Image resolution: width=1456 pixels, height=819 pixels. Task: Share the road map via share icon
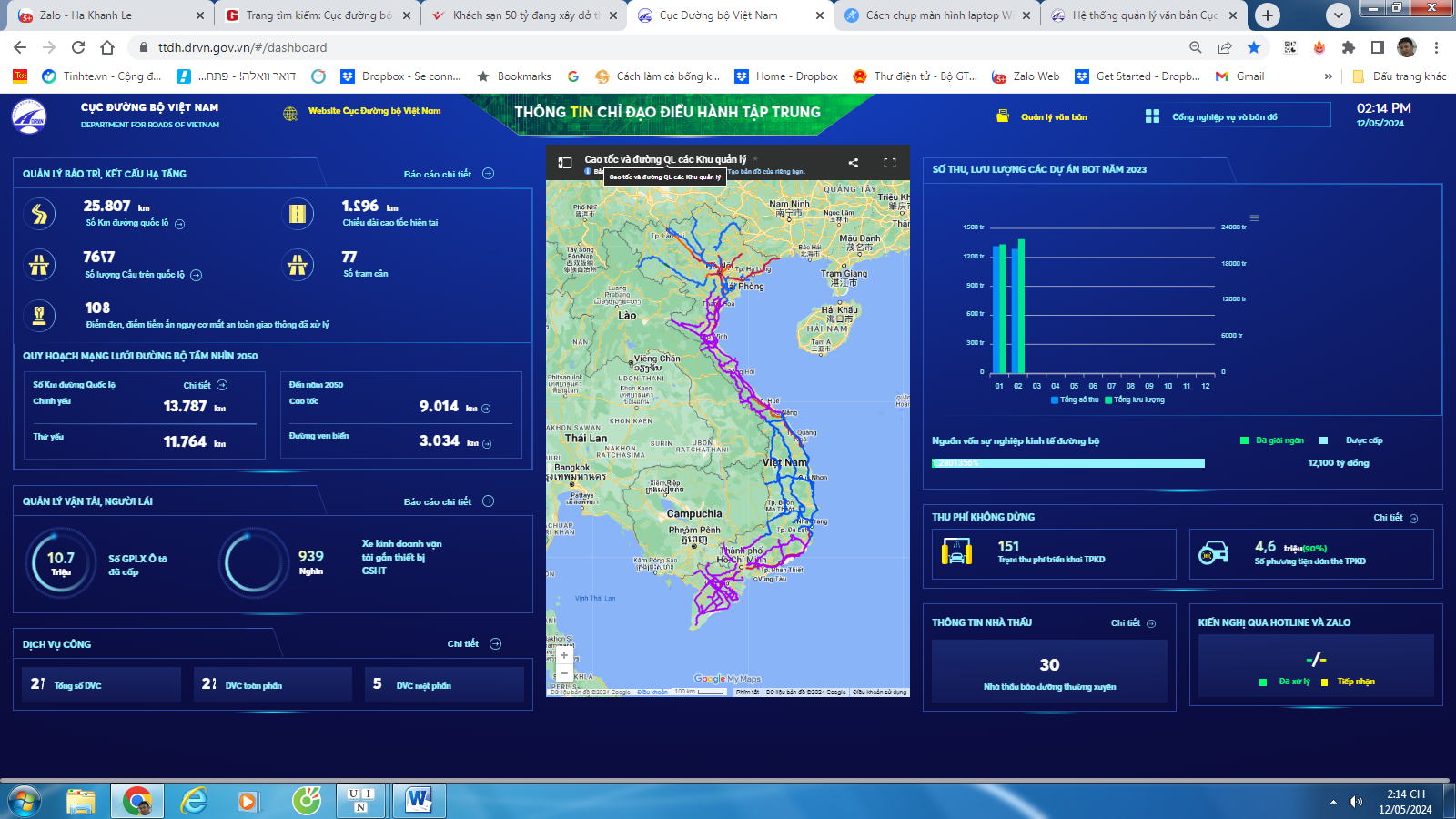click(853, 163)
